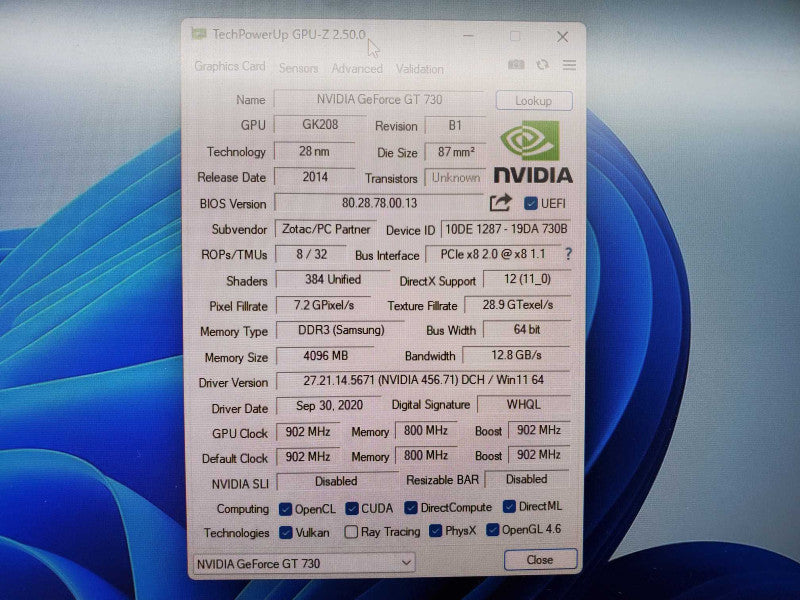The width and height of the screenshot is (800, 600).
Task: Click the Transistors field showing Unknown
Action: [x=455, y=178]
